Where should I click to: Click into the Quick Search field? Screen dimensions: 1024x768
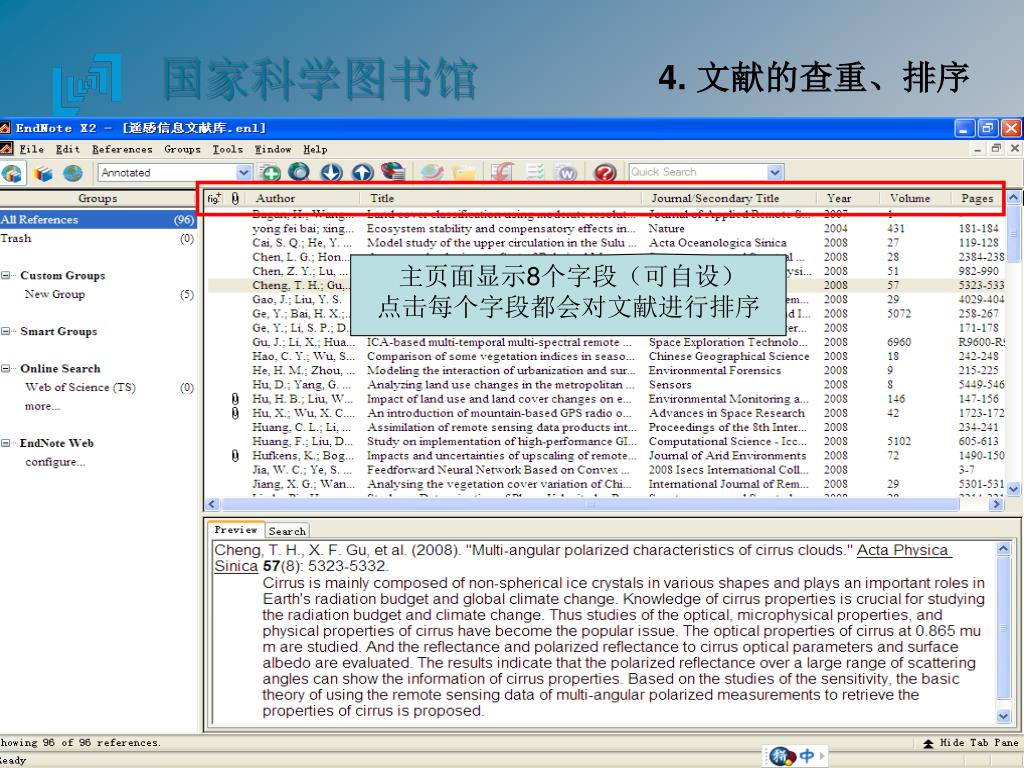tap(697, 172)
